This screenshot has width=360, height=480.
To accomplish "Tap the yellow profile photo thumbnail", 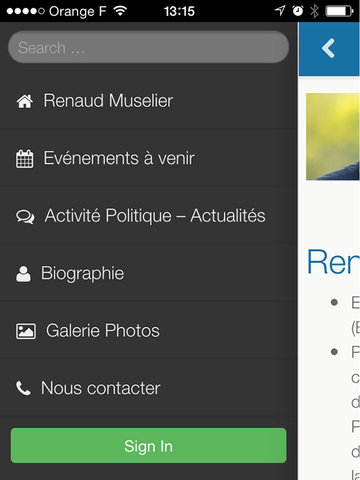I will tap(333, 137).
